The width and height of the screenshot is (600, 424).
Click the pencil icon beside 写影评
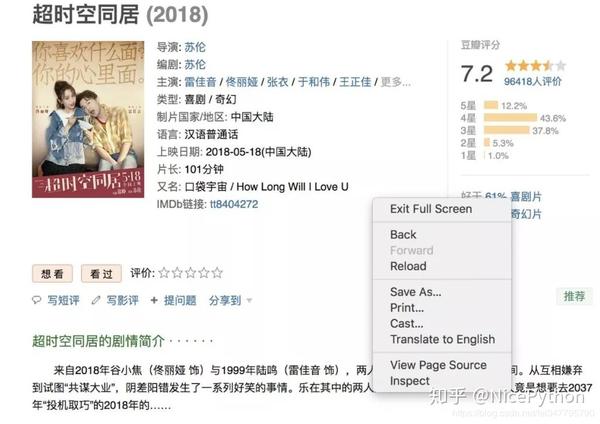point(96,300)
